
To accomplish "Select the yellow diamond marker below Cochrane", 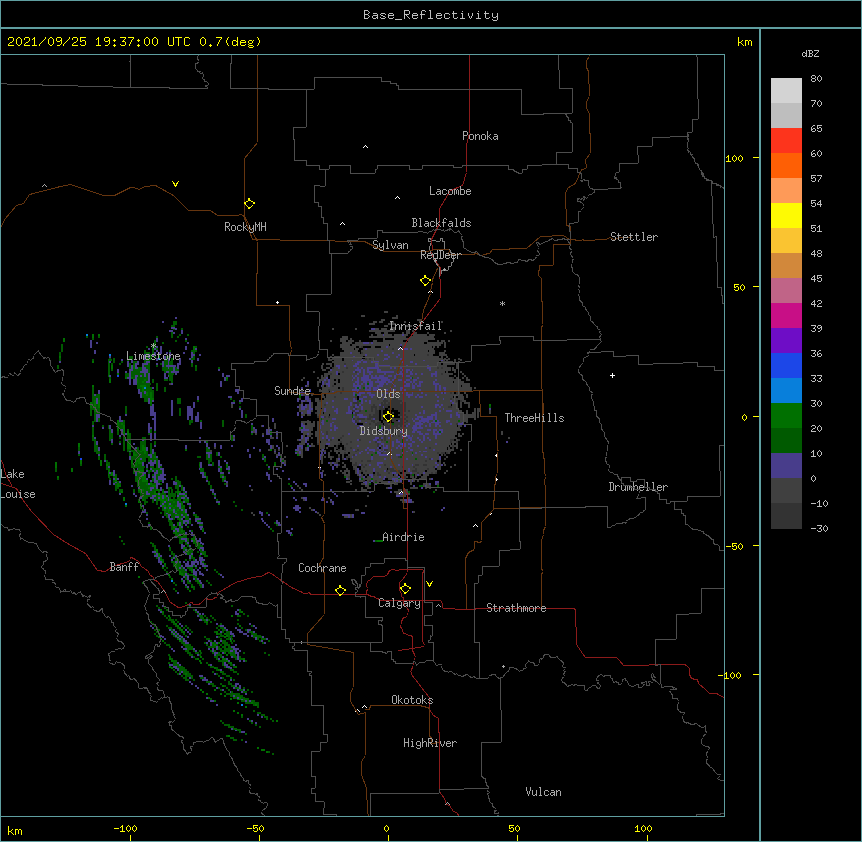I will tap(340, 590).
